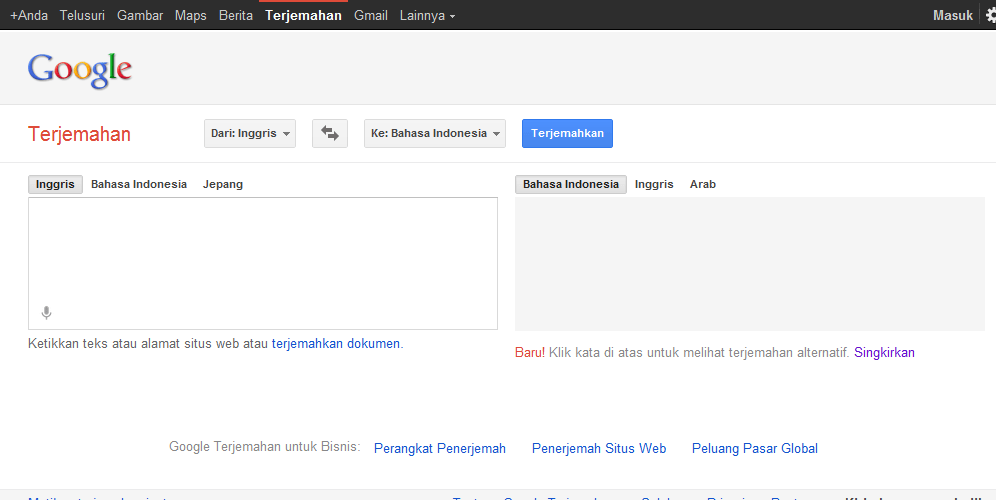Select Inggris target language tab
Screen dimensions: 996x500
click(x=654, y=184)
